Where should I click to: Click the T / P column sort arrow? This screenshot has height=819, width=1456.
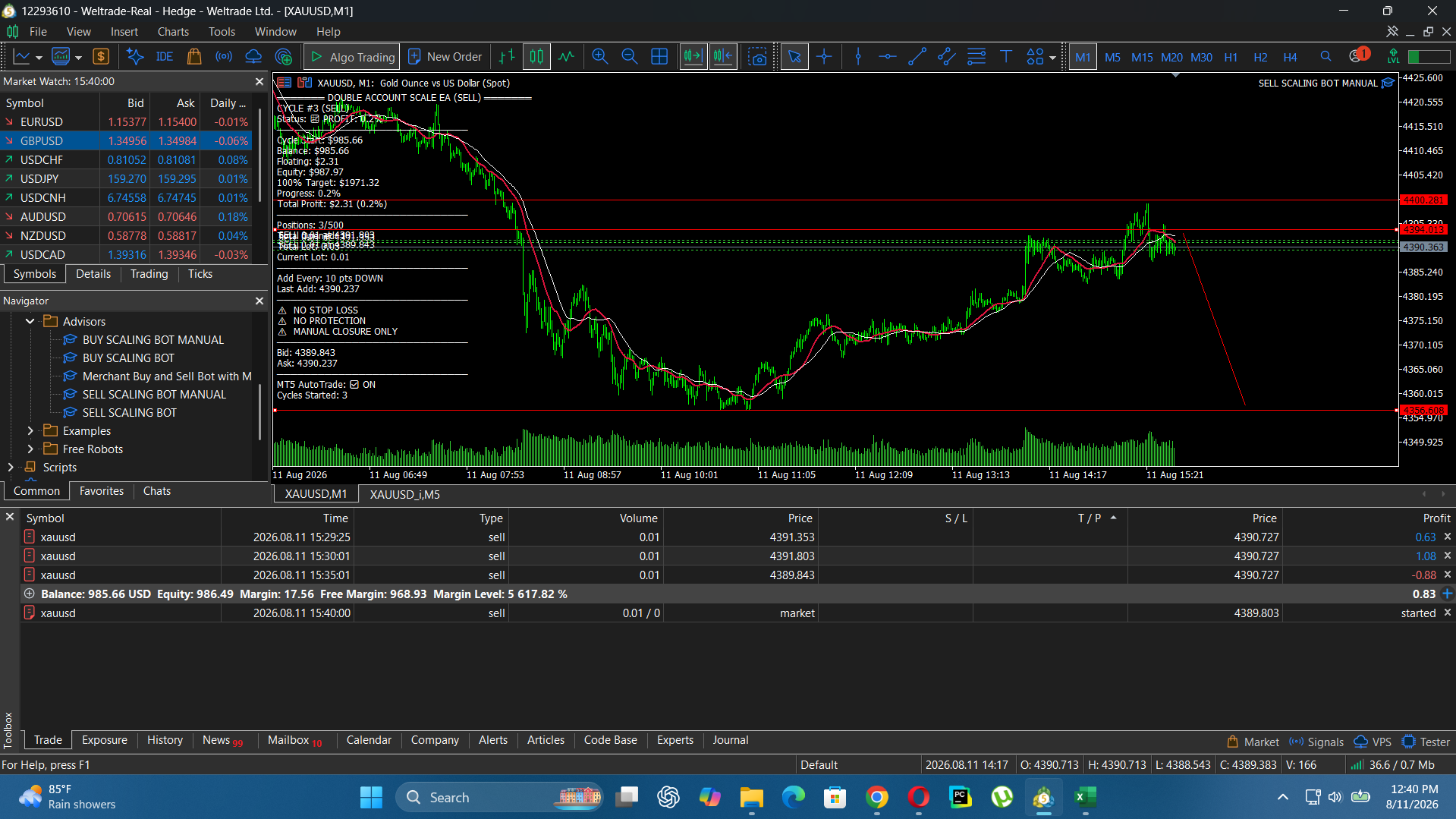coord(1113,518)
